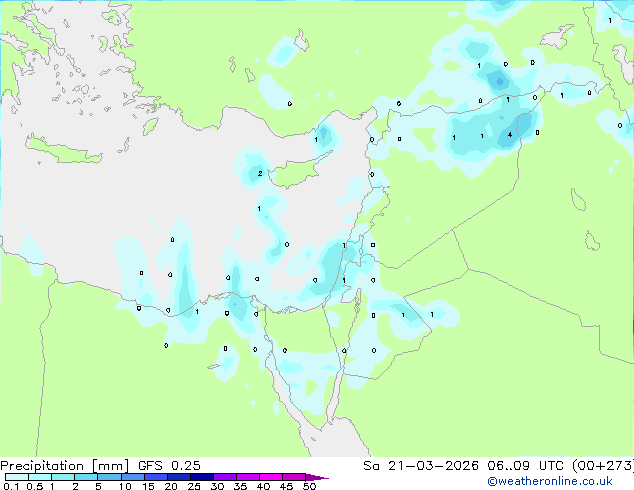634x490 pixels.
Task: Click the 30–35 mm purple legend swatch
Action: (x=224, y=477)
